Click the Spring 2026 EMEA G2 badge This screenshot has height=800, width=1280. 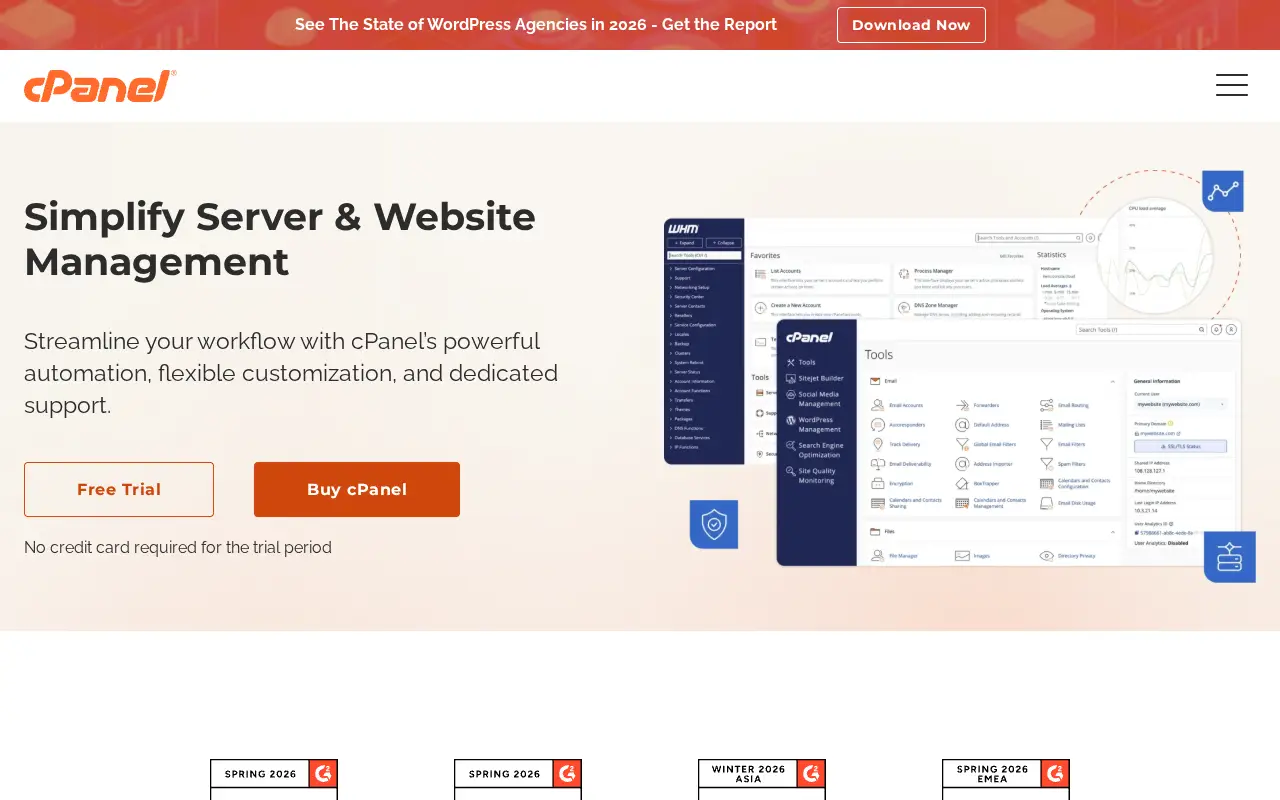pyautogui.click(x=1006, y=779)
